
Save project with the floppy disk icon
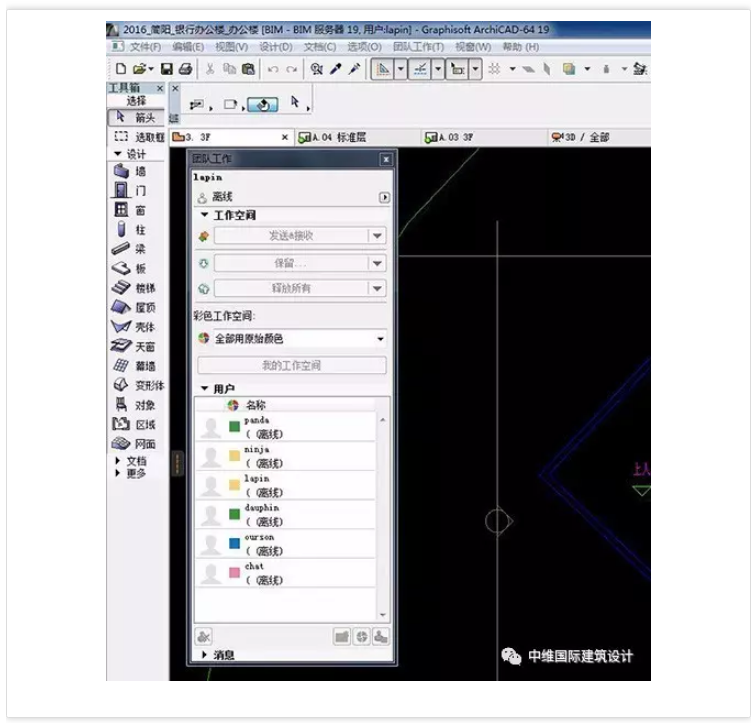coord(167,69)
